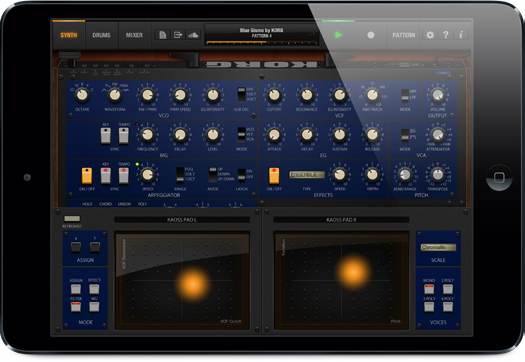Switch to the DRUMS tab
This screenshot has height=362, width=525.
(x=101, y=35)
